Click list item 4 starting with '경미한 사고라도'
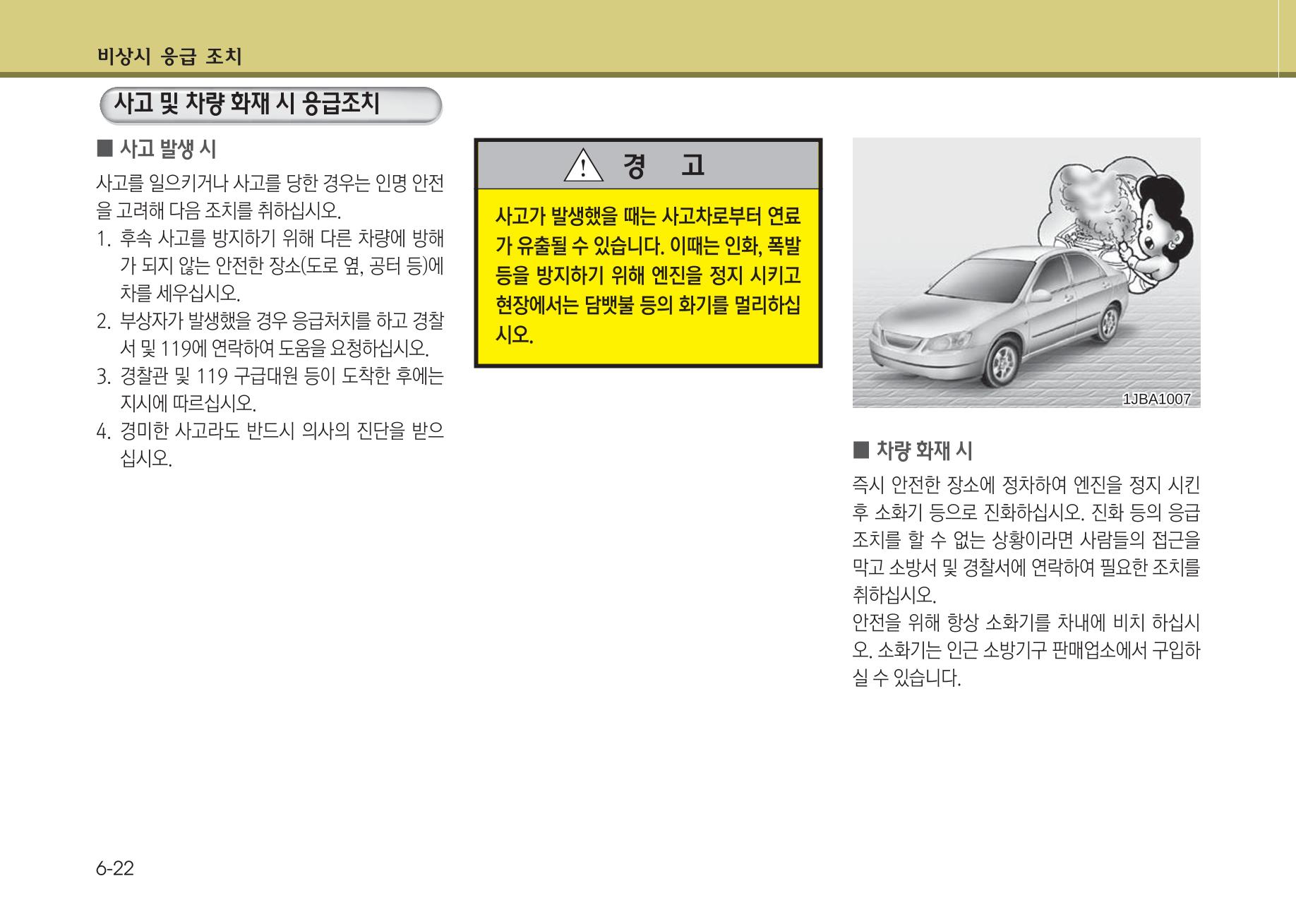Image resolution: width=1296 pixels, height=924 pixels. [x=271, y=445]
